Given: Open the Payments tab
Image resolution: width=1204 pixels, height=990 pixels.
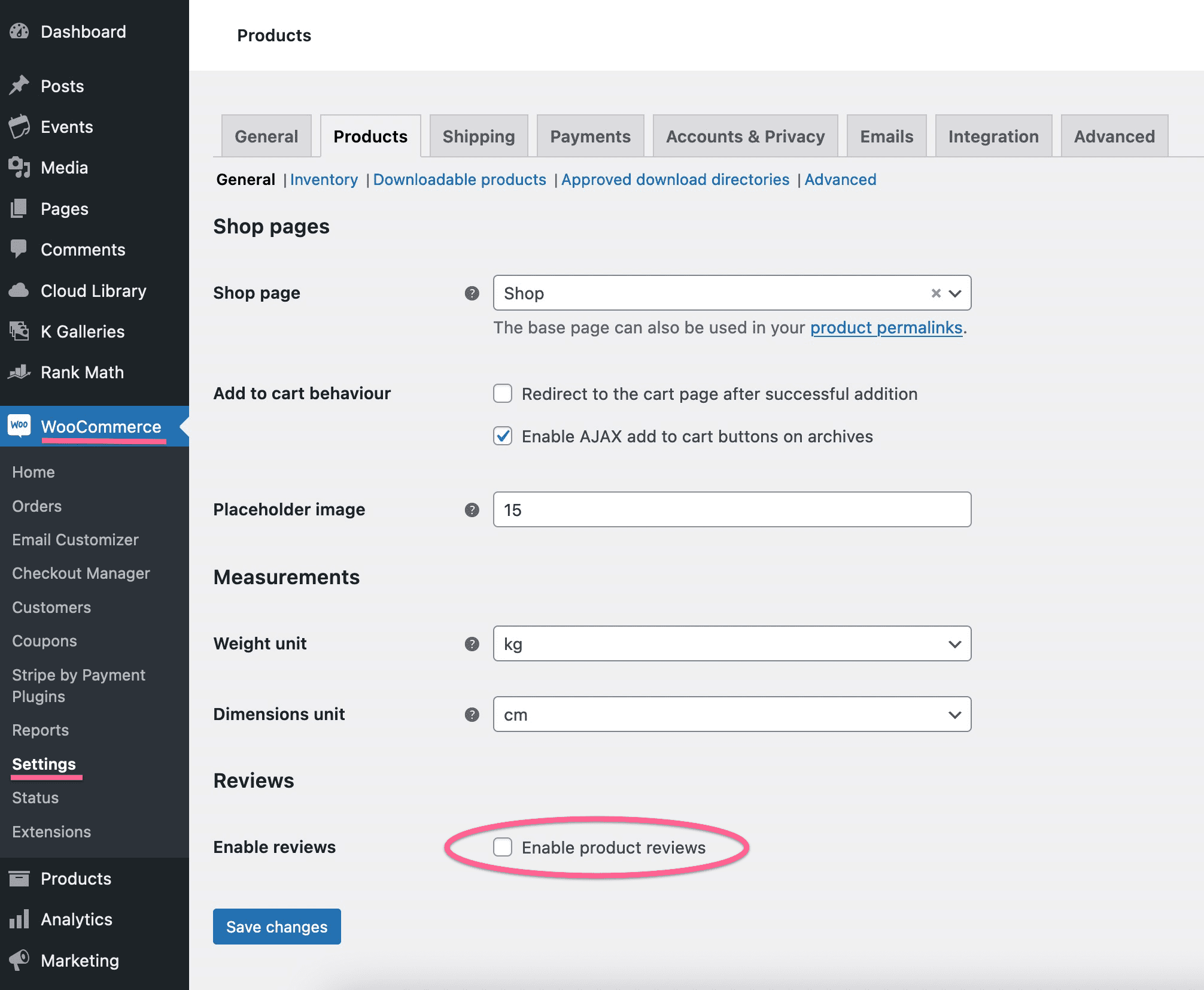Looking at the screenshot, I should pos(590,136).
